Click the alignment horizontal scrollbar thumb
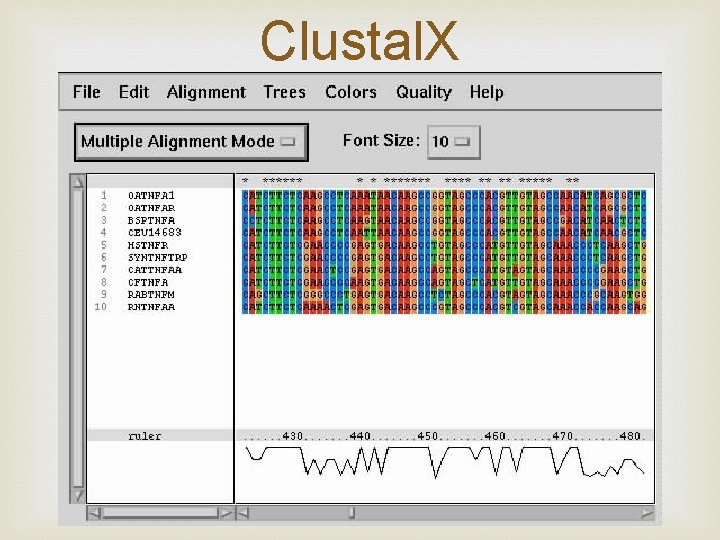 (352, 513)
